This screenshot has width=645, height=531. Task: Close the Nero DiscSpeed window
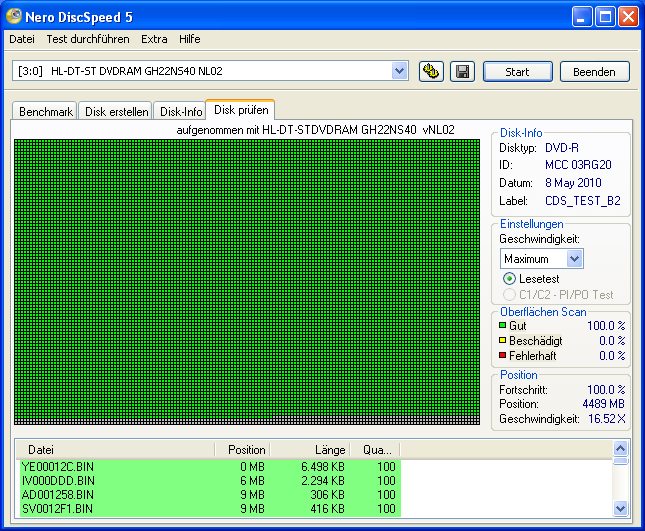(x=629, y=17)
